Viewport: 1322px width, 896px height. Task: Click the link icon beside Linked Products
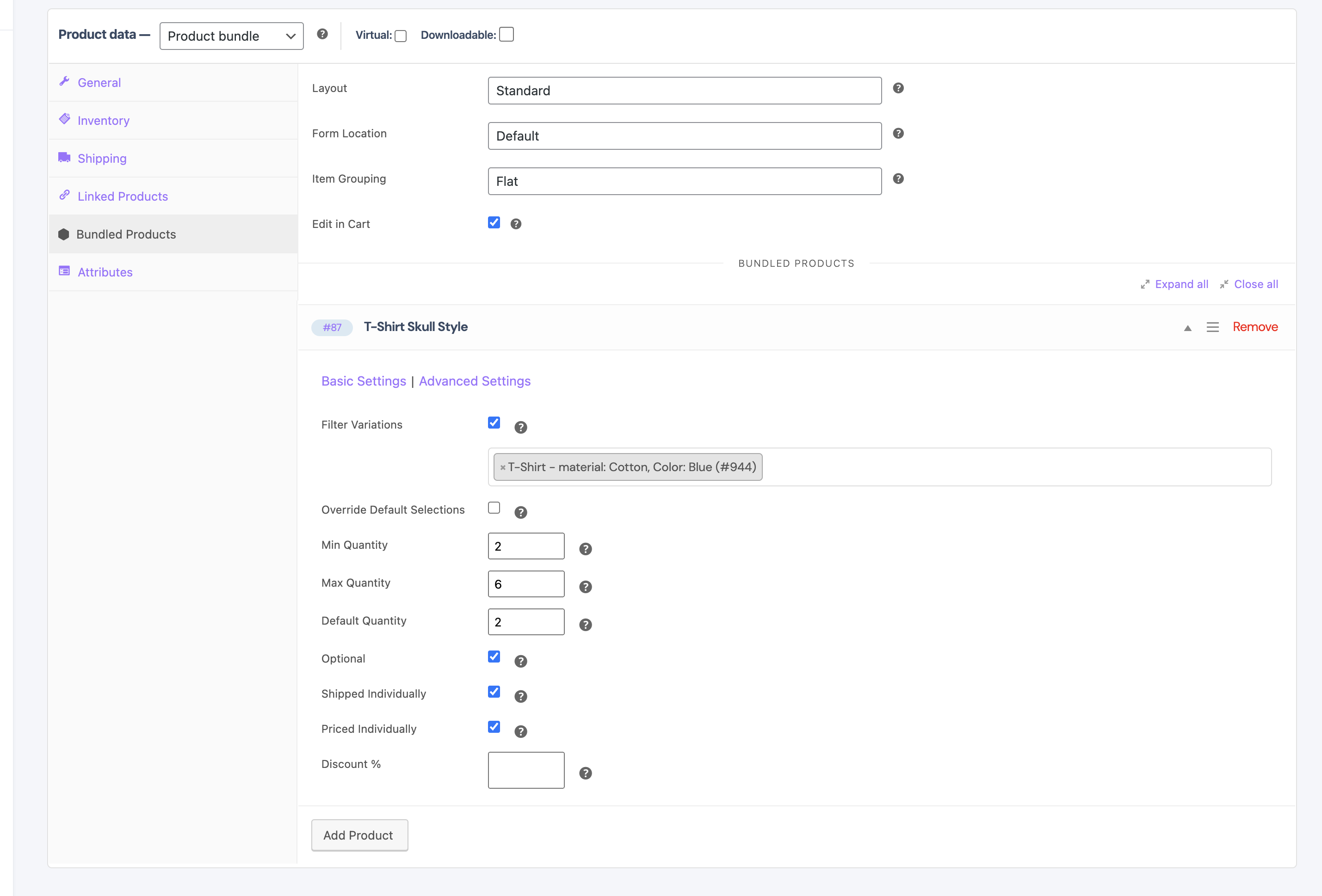tap(64, 195)
